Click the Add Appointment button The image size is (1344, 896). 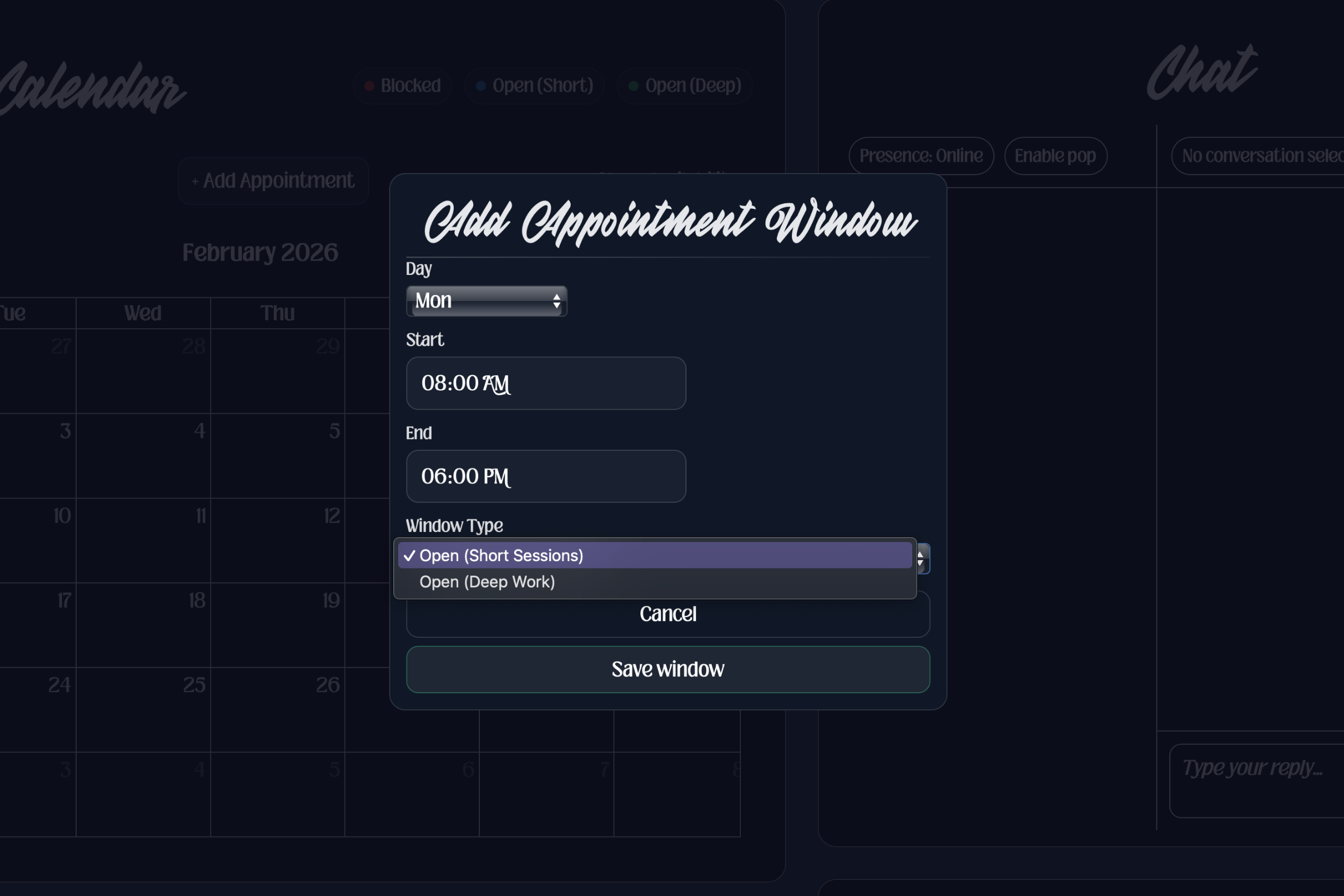click(273, 180)
